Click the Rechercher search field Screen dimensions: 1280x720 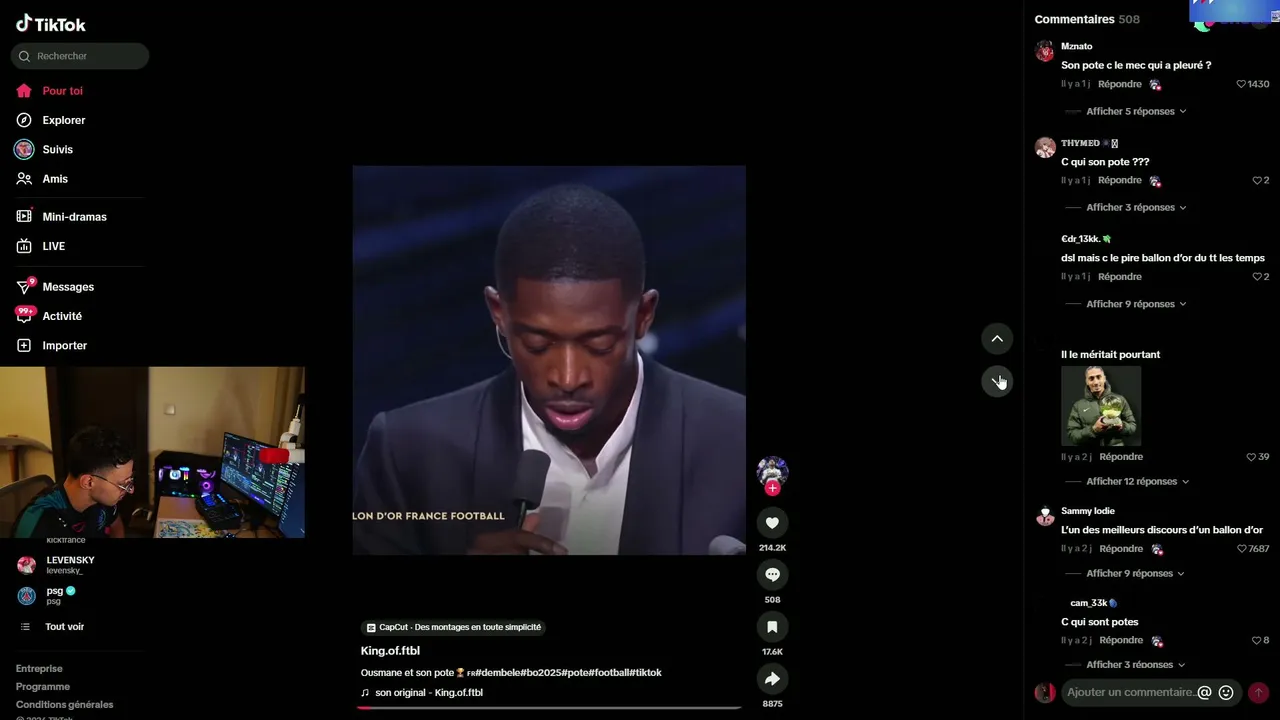pyautogui.click(x=80, y=56)
